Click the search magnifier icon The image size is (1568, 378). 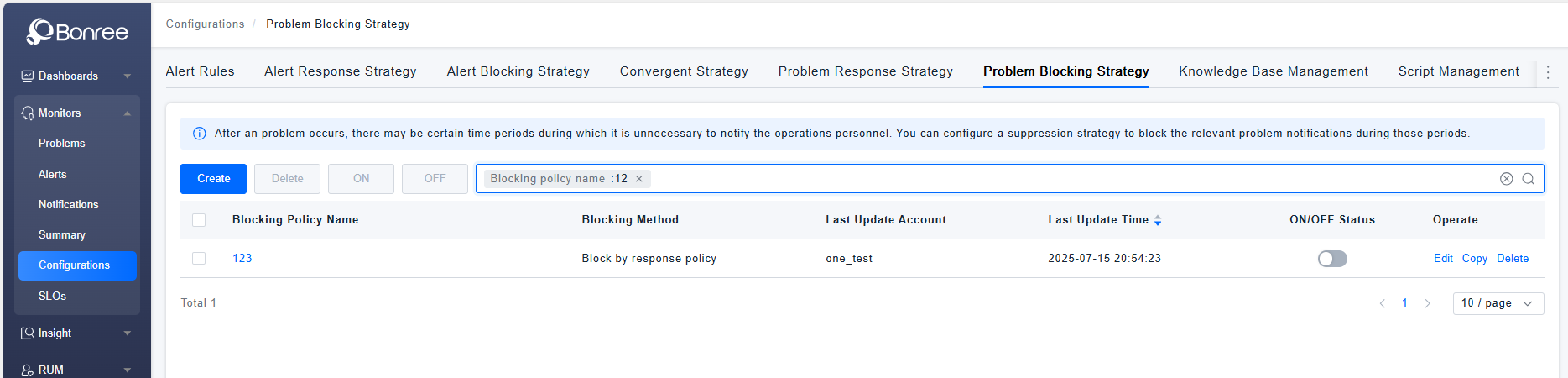[x=1528, y=179]
